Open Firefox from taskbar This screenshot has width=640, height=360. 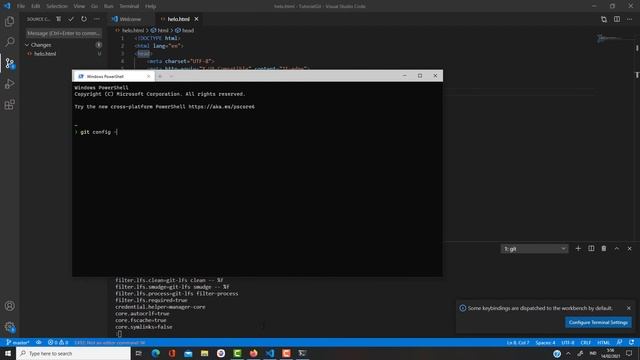coord(253,353)
